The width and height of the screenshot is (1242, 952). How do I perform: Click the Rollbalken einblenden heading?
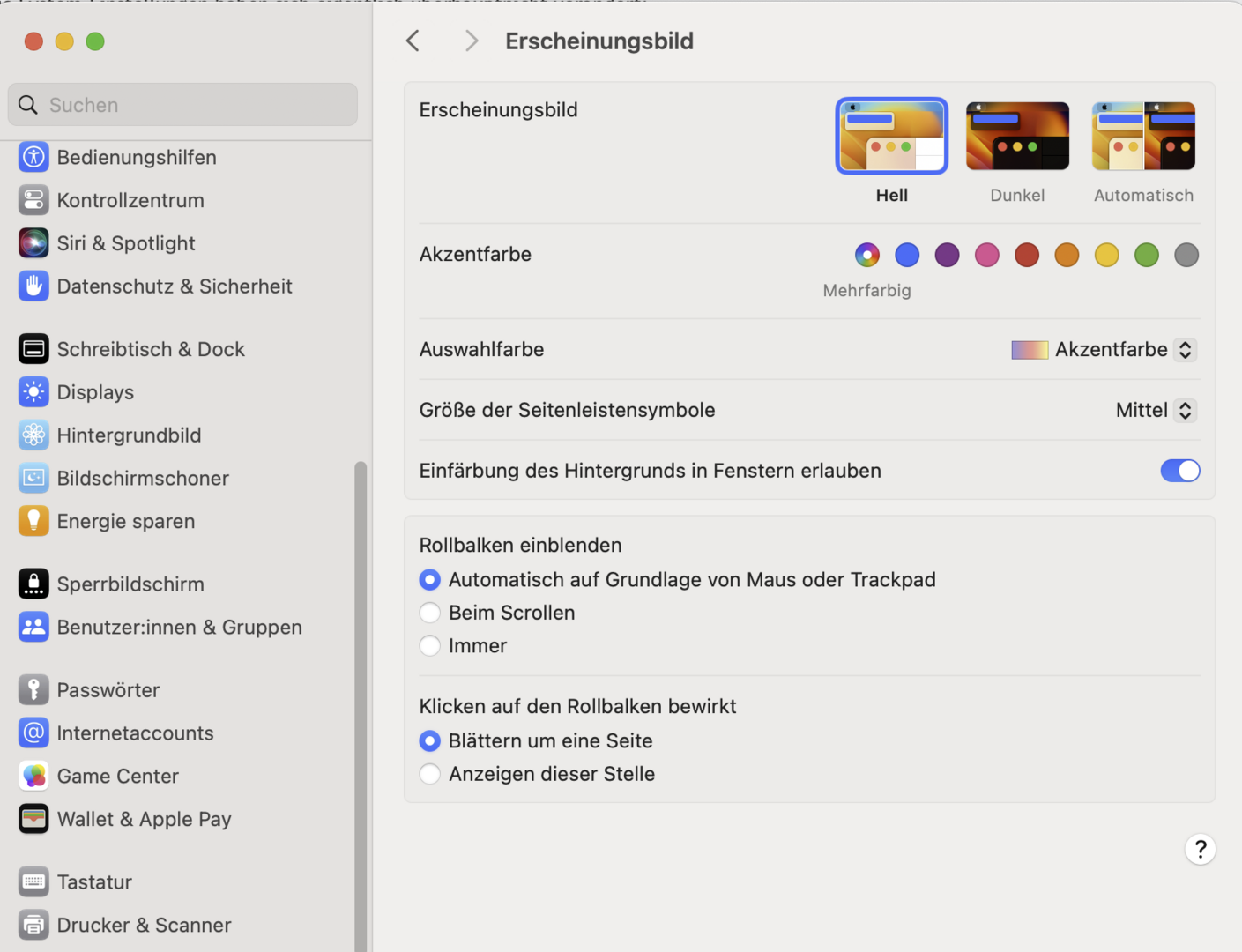tap(520, 546)
